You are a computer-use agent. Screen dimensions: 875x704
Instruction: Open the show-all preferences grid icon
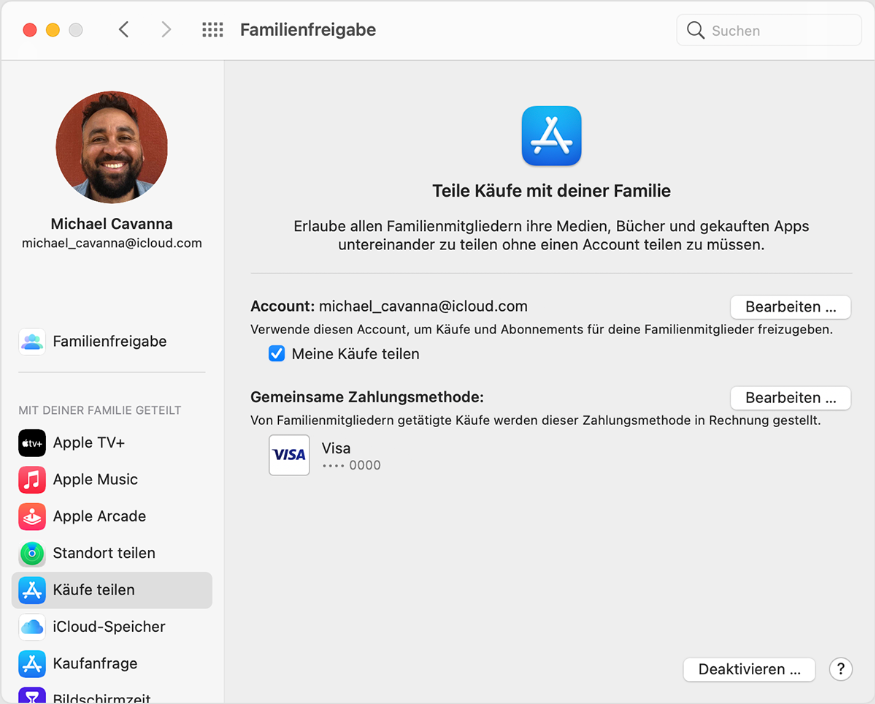pyautogui.click(x=213, y=30)
